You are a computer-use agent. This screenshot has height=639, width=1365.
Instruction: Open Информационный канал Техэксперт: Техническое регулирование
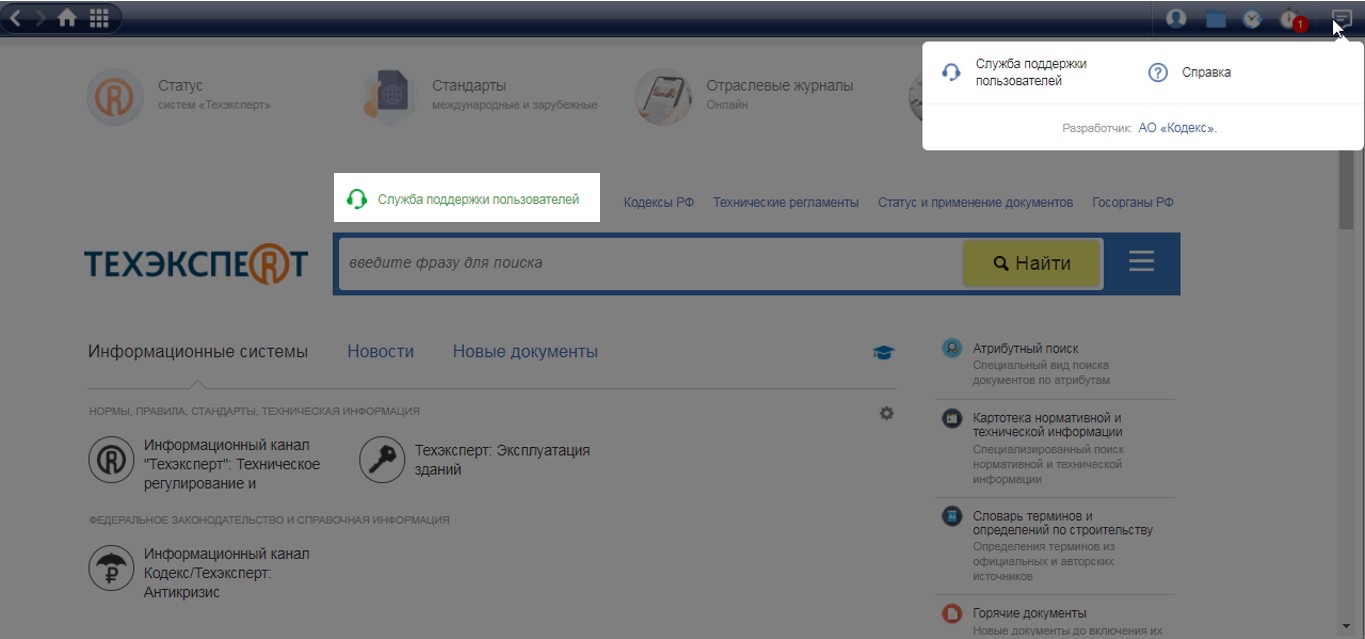point(205,464)
